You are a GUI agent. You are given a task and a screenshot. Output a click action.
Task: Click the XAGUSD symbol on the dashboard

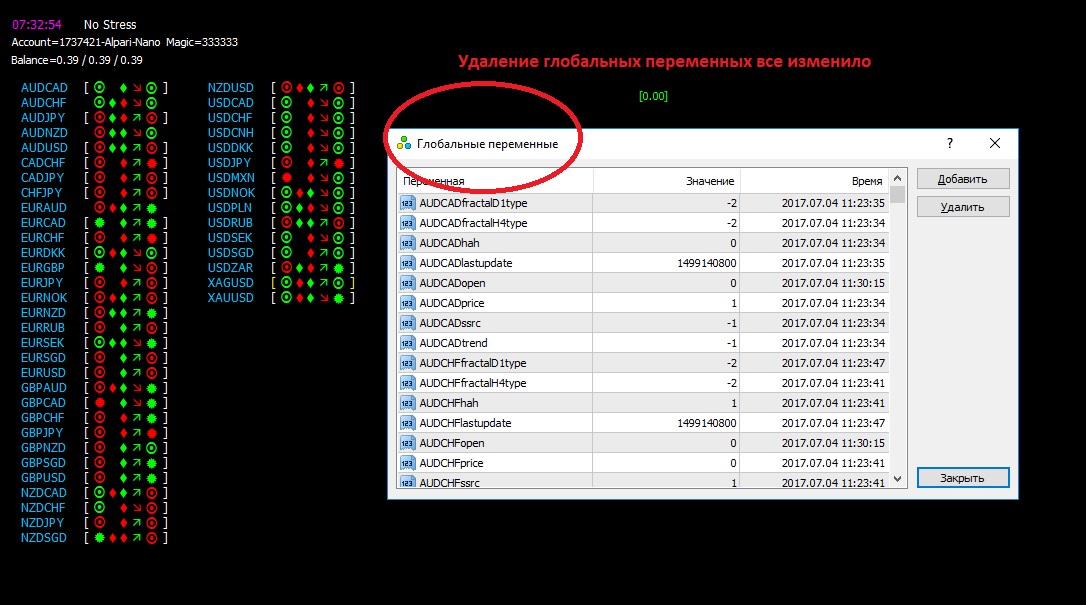[231, 283]
